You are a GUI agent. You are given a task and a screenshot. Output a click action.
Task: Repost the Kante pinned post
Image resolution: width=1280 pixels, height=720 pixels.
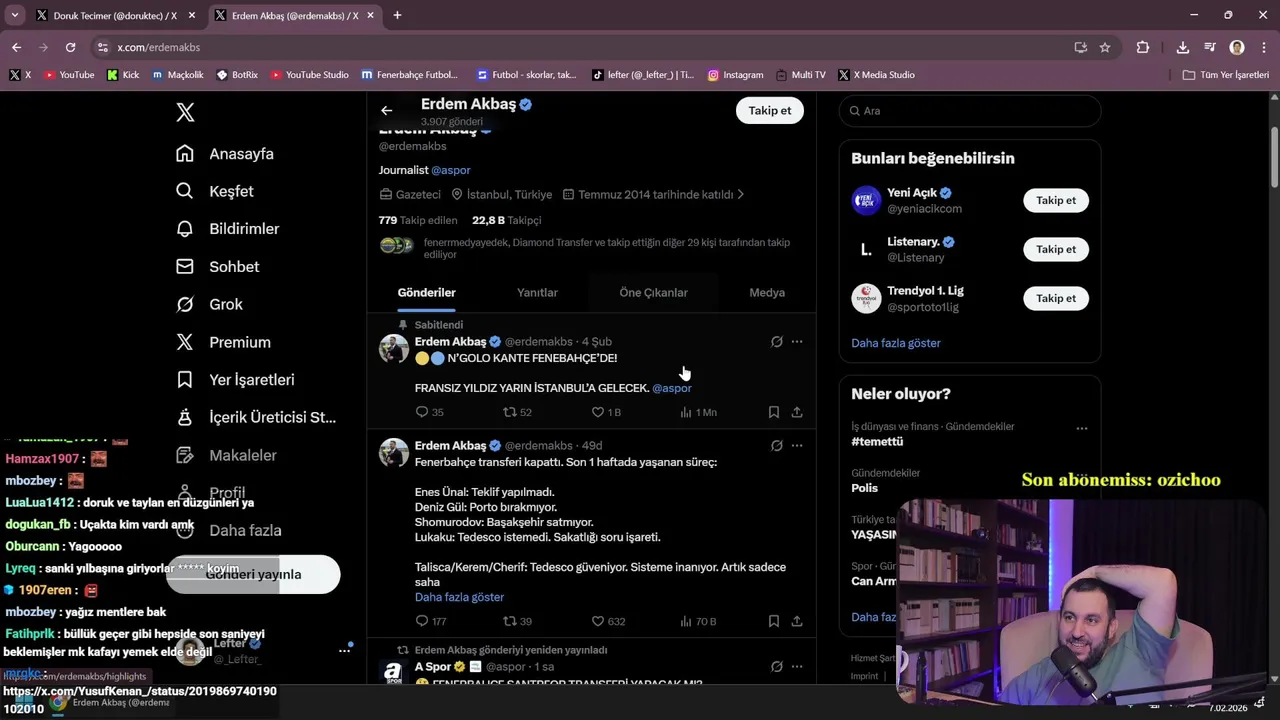(517, 412)
